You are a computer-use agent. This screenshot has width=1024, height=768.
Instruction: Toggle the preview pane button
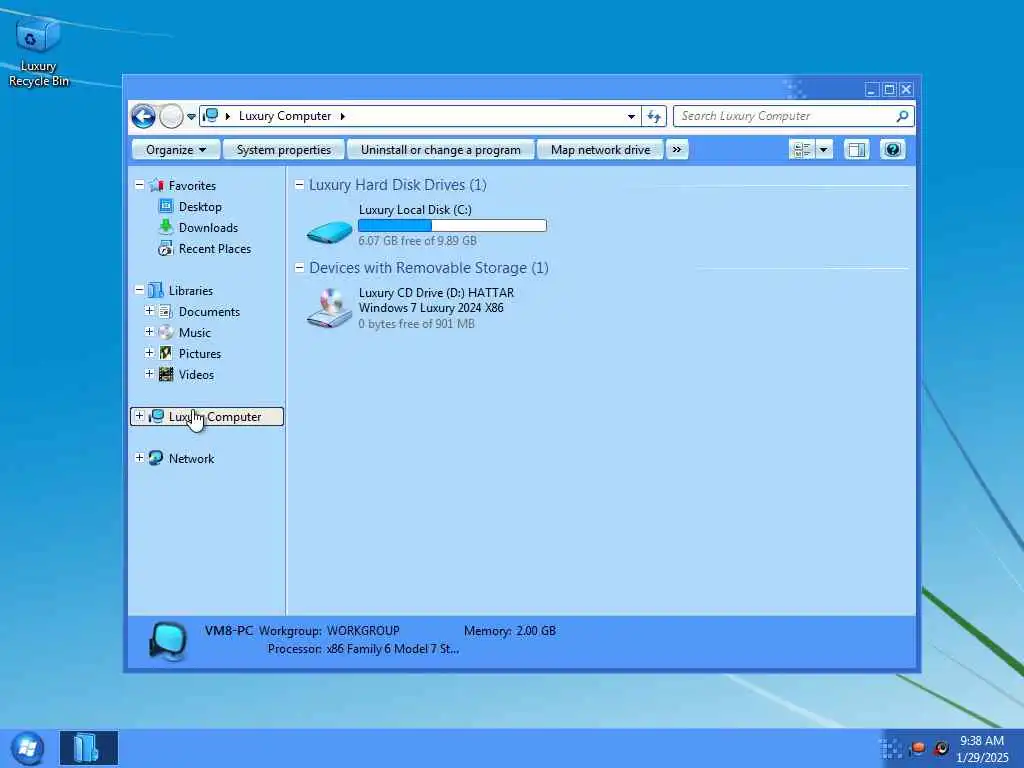coord(856,150)
